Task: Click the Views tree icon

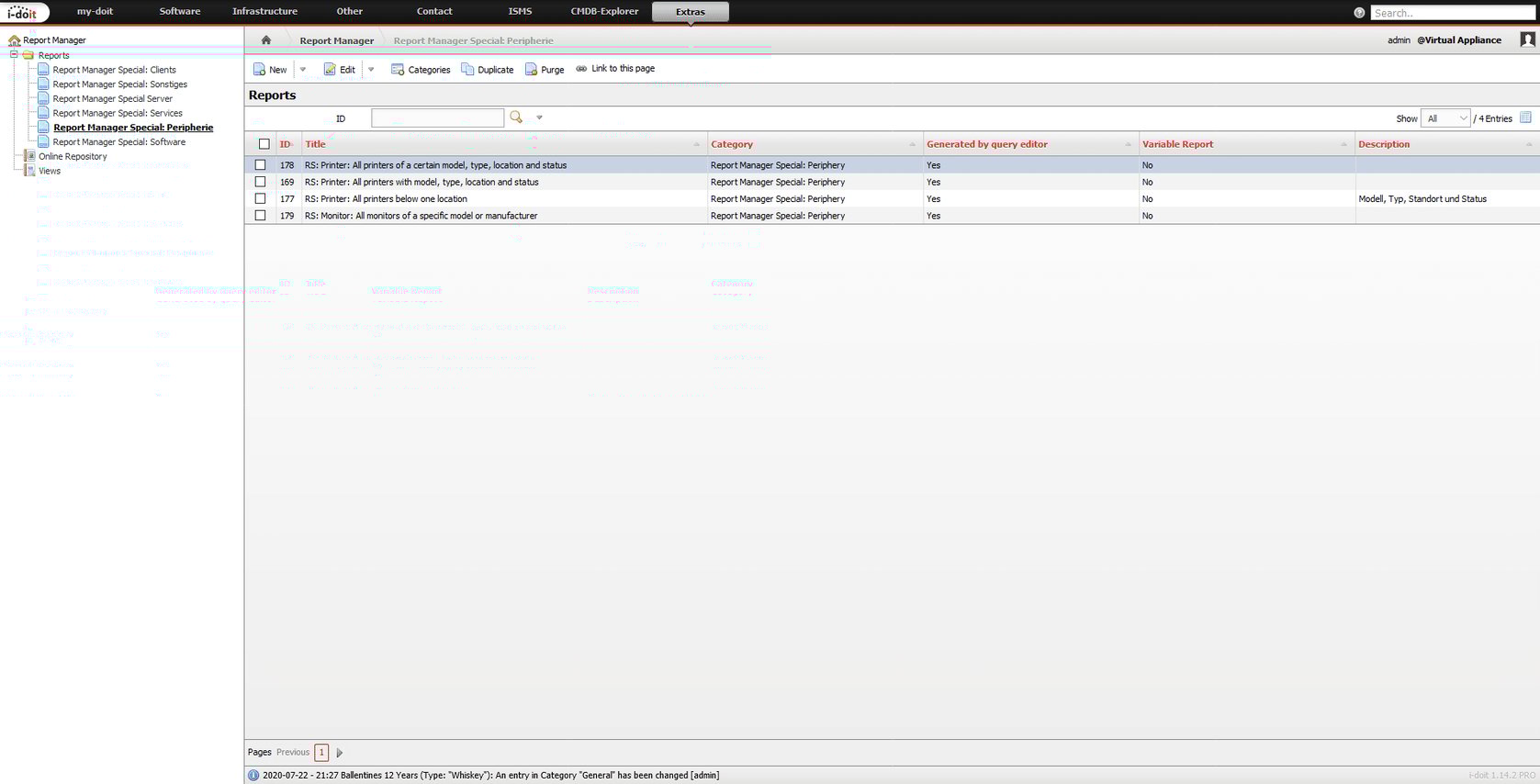Action: point(29,171)
